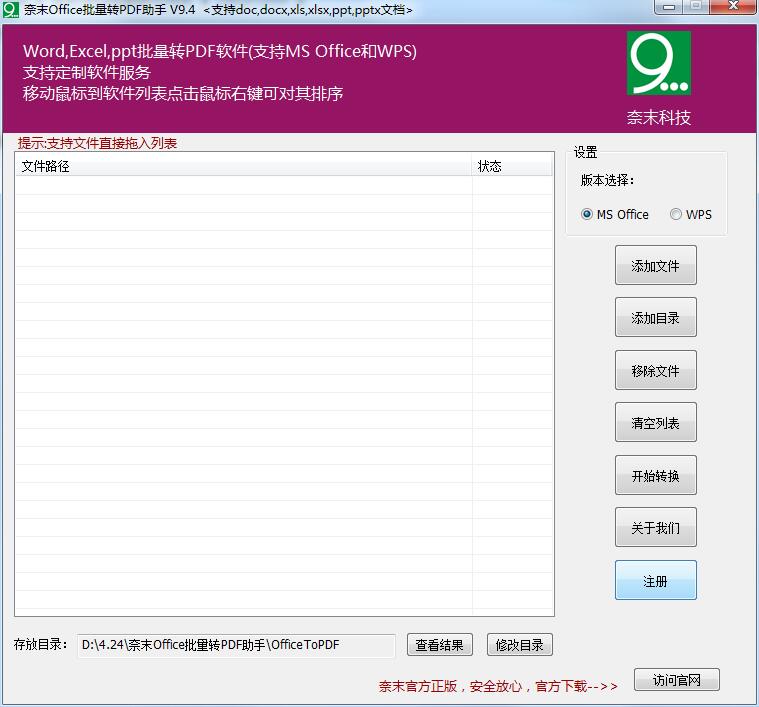The height and width of the screenshot is (707, 759).
Task: Click the 状态 column header
Action: [x=511, y=166]
